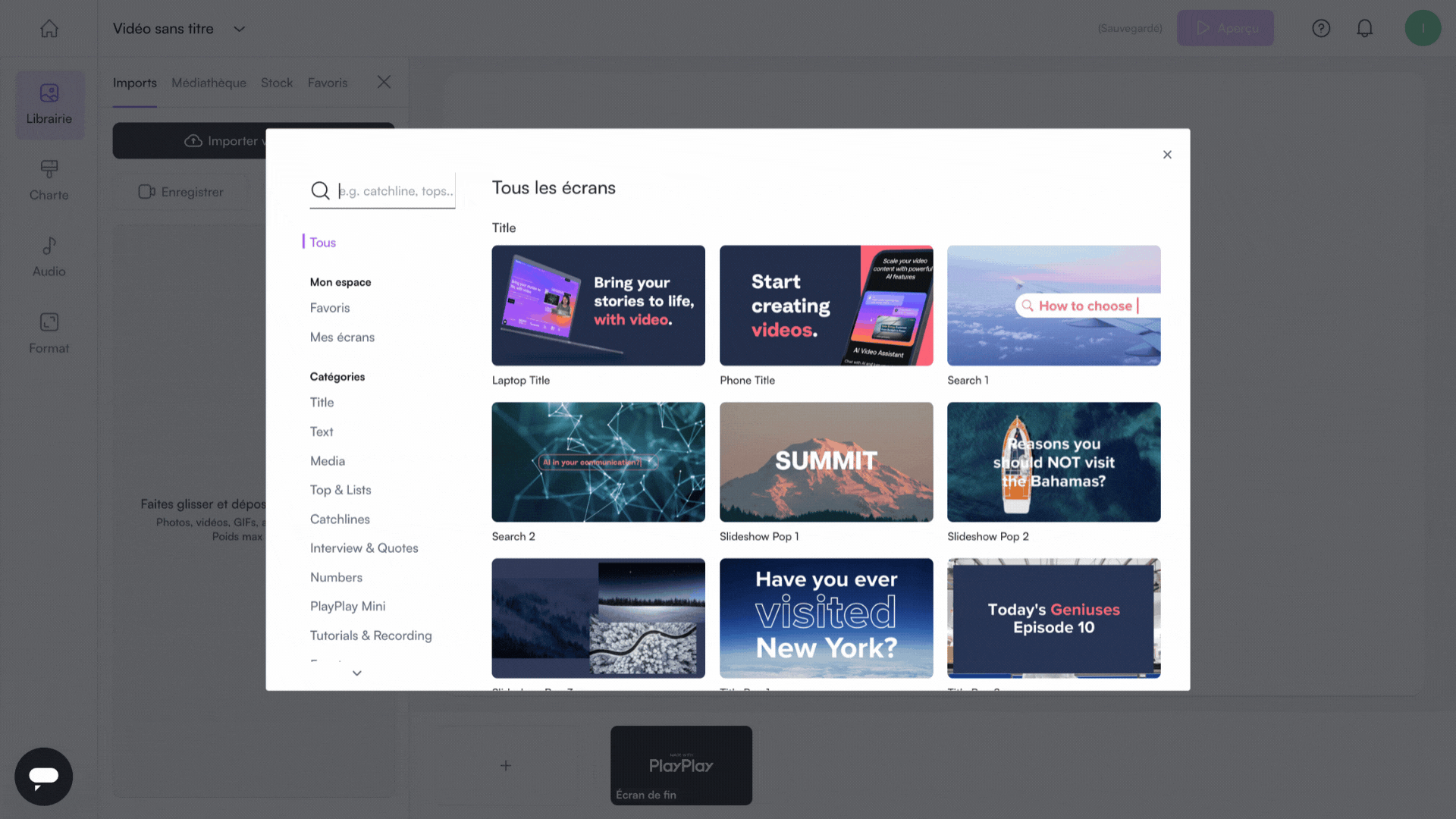1456x819 pixels.
Task: Choose the Search 1 screen thumbnail
Action: click(x=1054, y=306)
